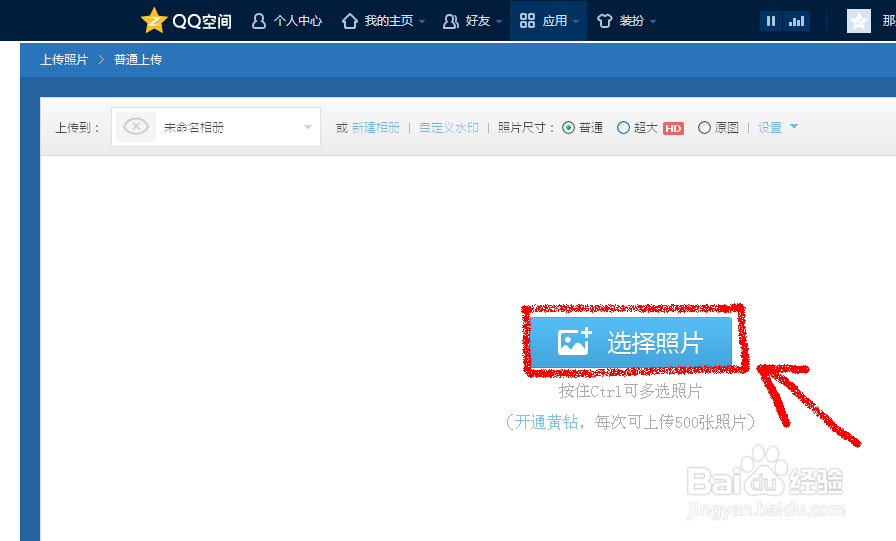Image resolution: width=896 pixels, height=541 pixels.
Task: Click the red HD badge
Action: click(x=673, y=128)
